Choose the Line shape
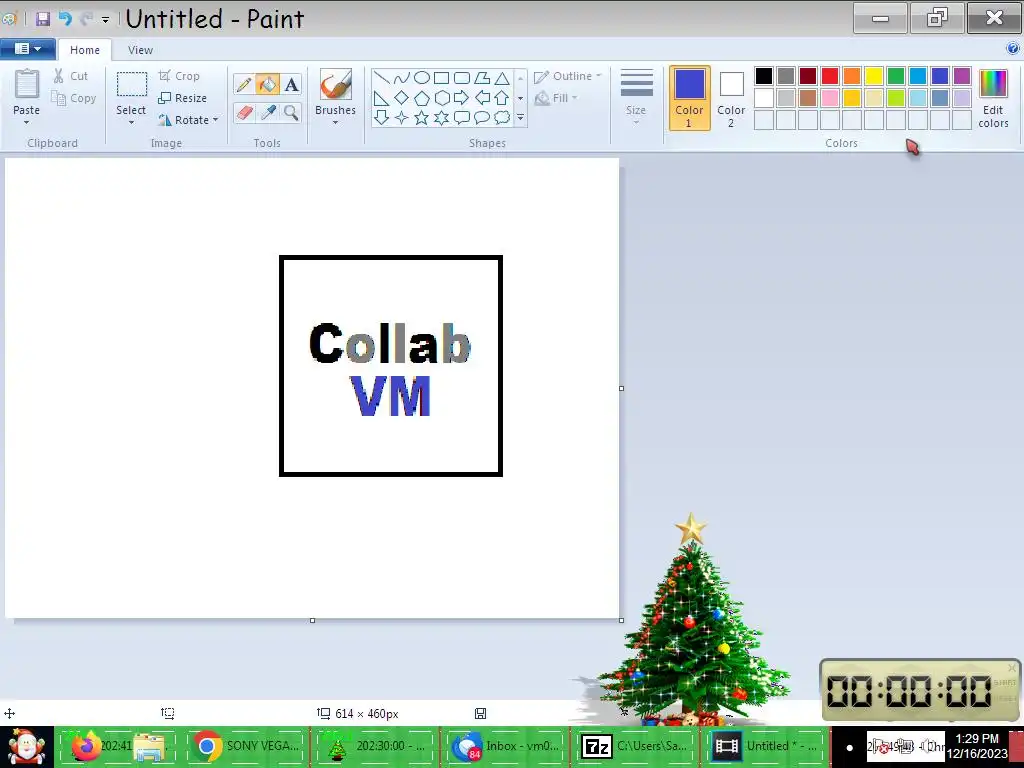This screenshot has width=1024, height=768. [x=382, y=78]
